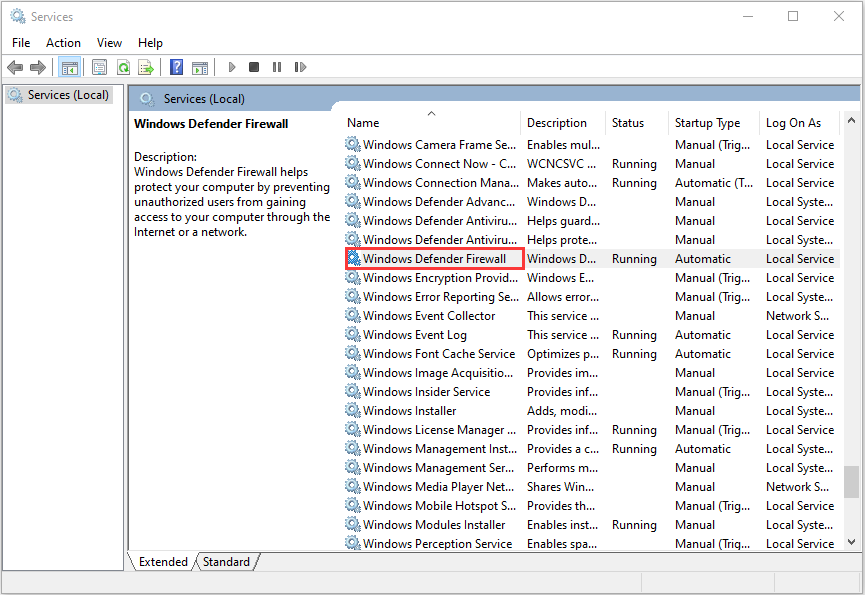
Task: Select the Windows Defender Advanc... service name
Action: (x=439, y=202)
